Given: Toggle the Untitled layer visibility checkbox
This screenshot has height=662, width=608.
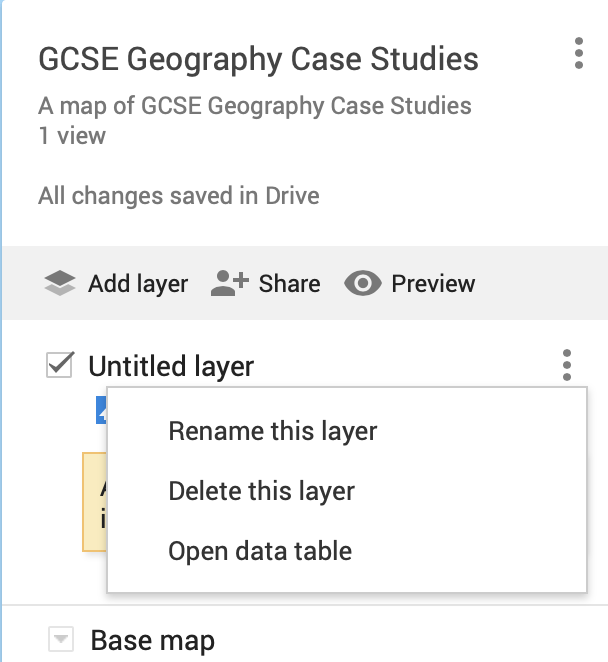Looking at the screenshot, I should click(x=60, y=366).
